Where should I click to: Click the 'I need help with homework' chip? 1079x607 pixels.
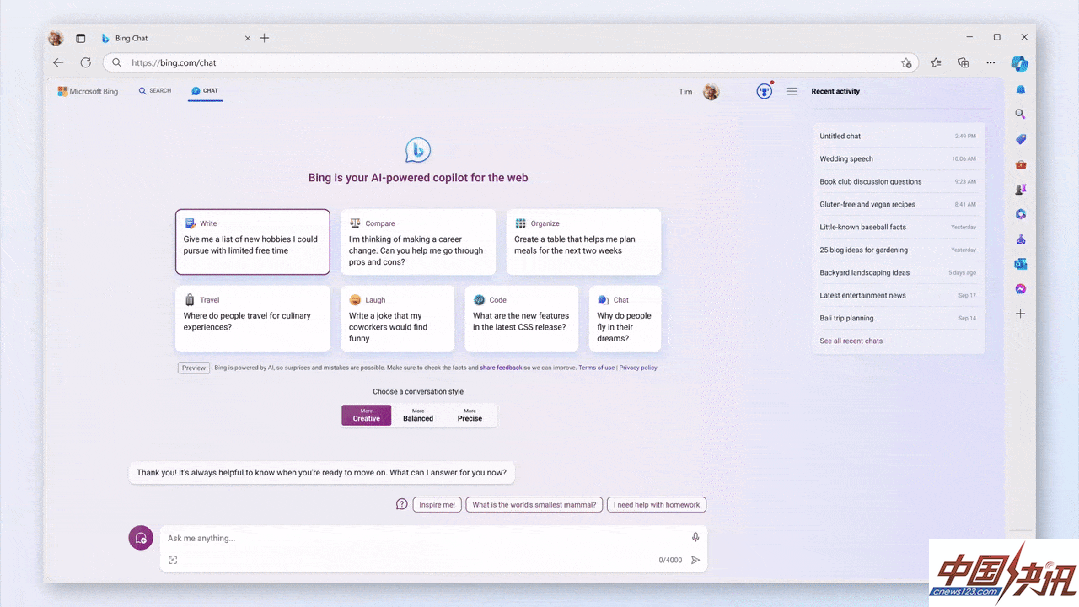tap(656, 504)
